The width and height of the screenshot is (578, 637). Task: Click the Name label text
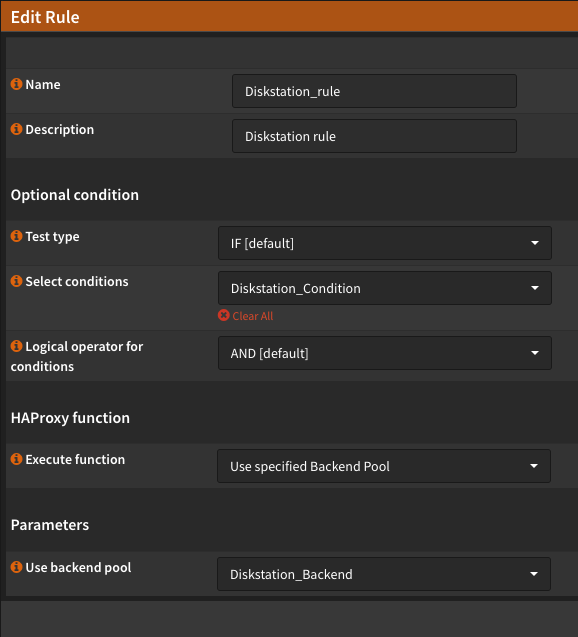43,84
